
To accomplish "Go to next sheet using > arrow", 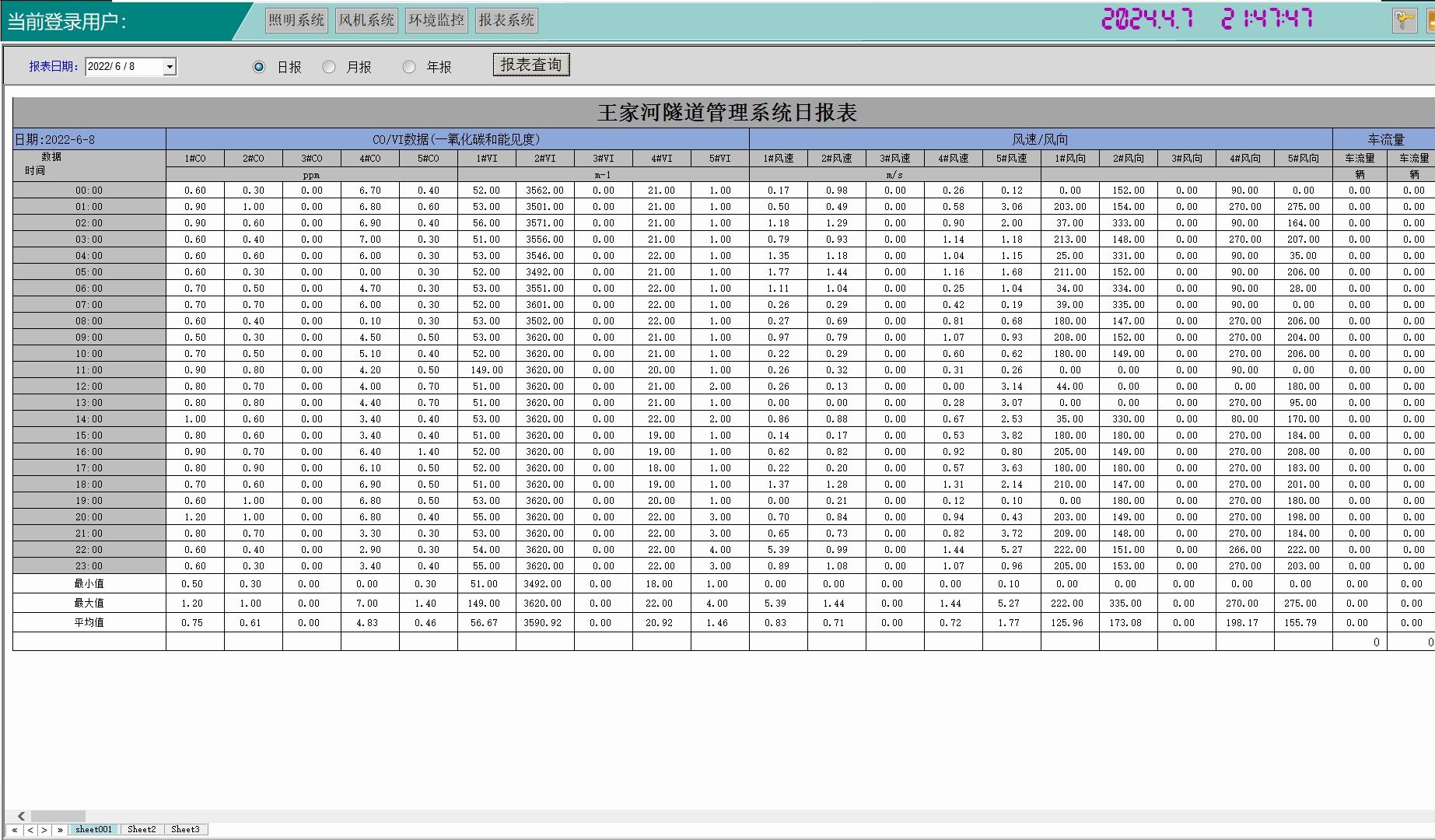I will pyautogui.click(x=44, y=829).
